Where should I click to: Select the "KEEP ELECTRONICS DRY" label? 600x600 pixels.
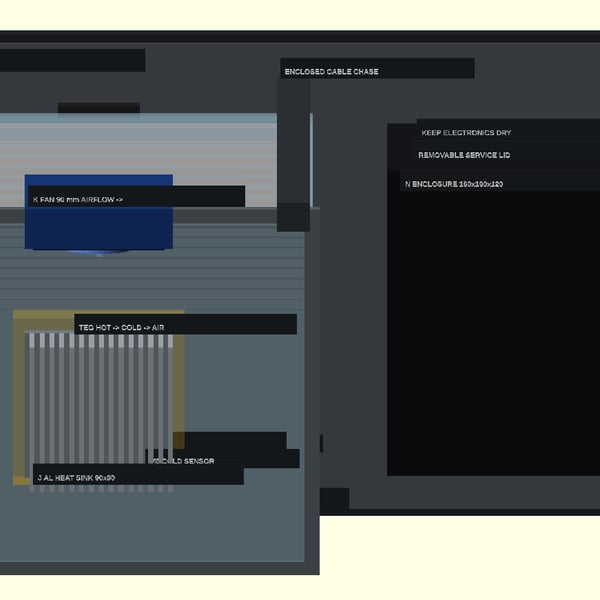tap(508, 130)
